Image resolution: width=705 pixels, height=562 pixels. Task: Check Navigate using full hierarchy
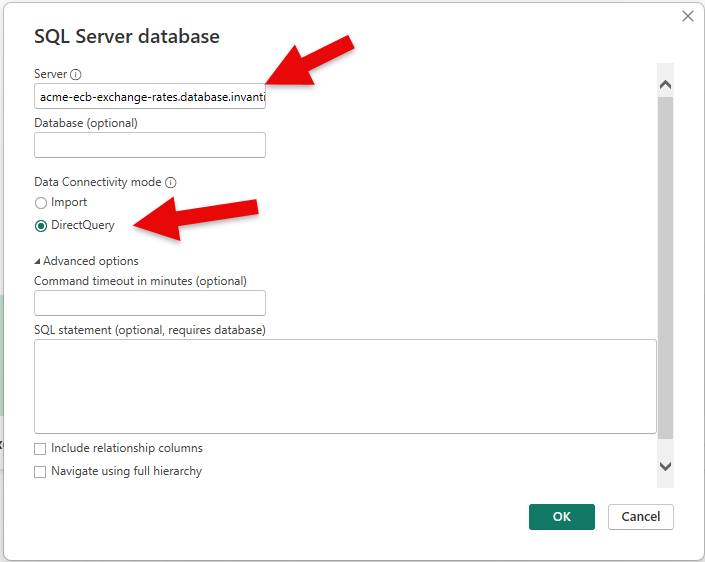41,471
